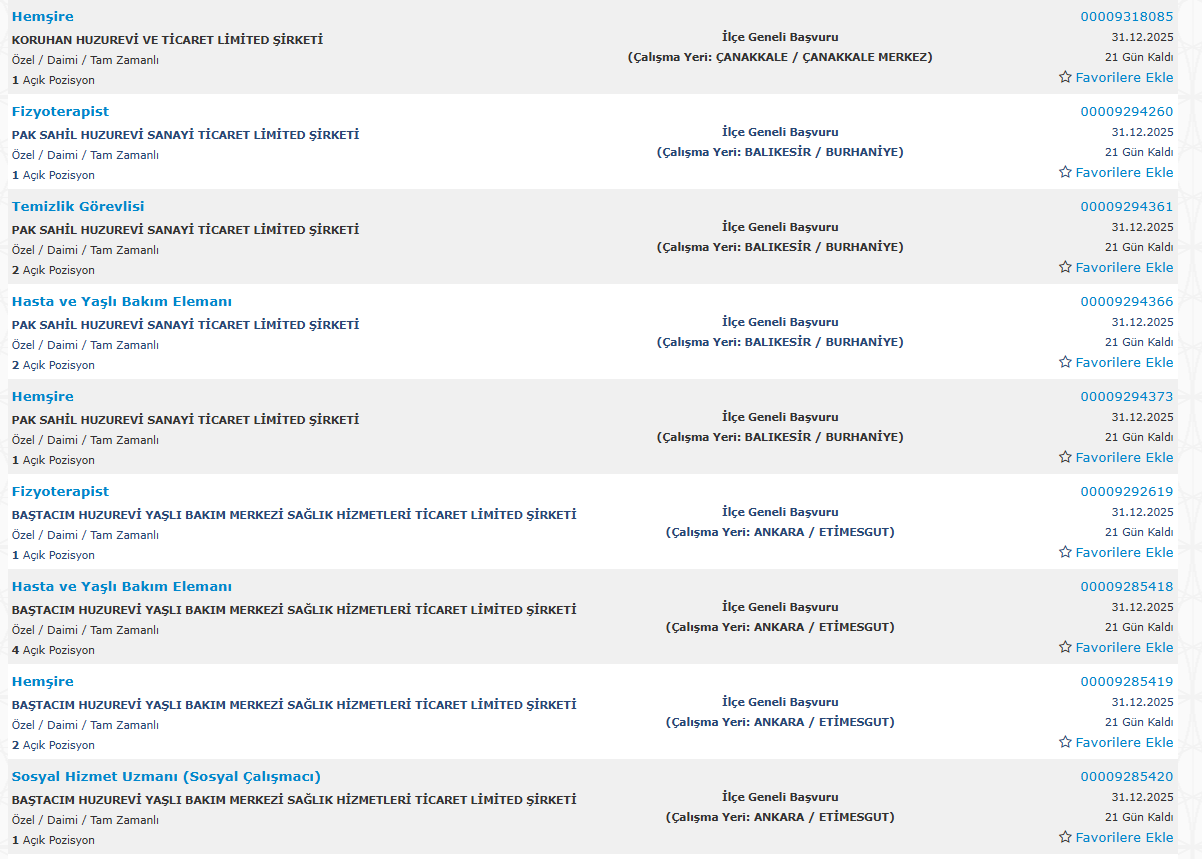
Task: Open the Hemşire job at Koruhan Huzurevi
Action: [42, 17]
